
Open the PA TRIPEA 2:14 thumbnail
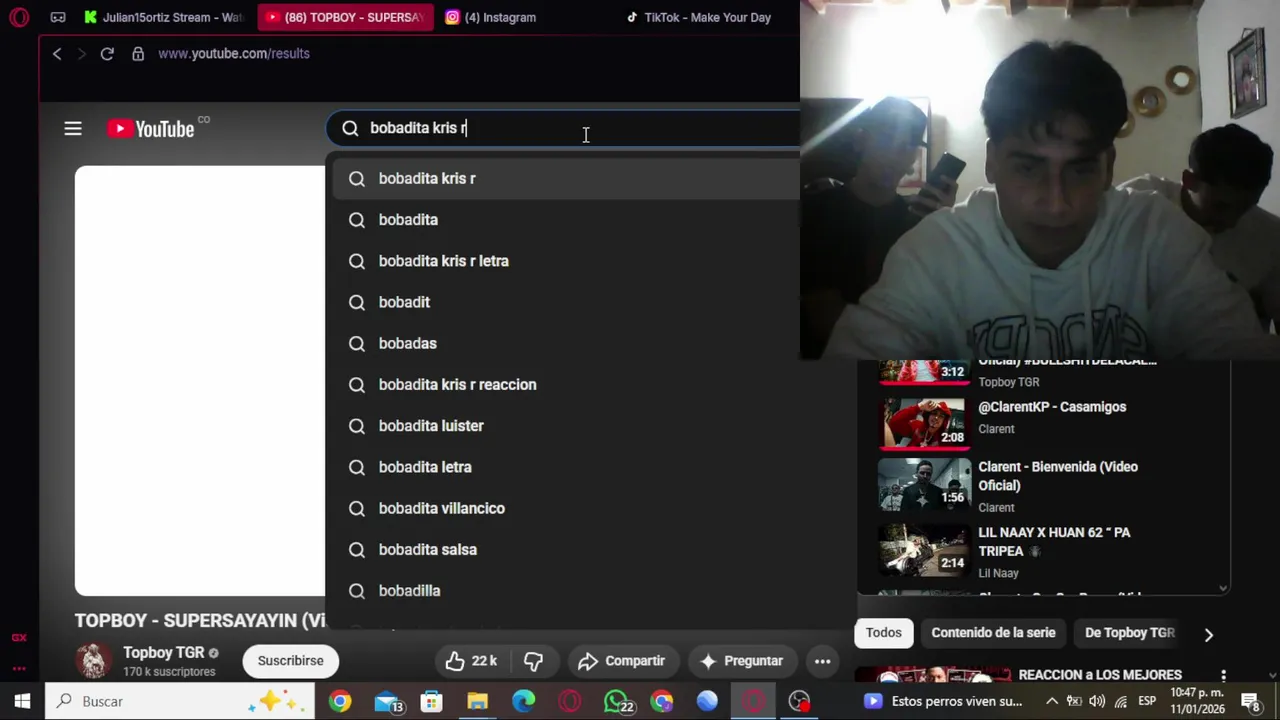click(924, 550)
